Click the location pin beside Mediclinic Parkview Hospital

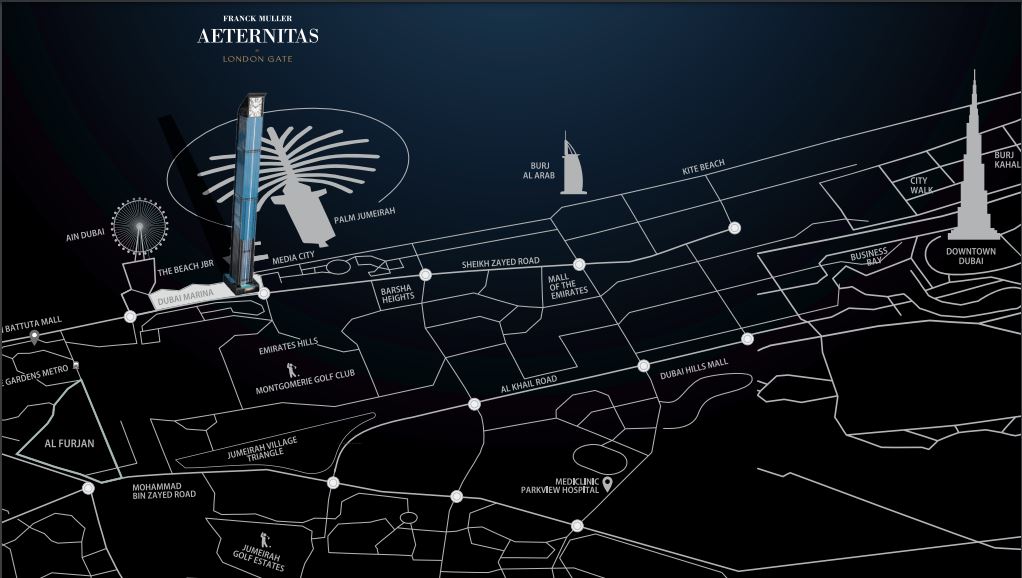pyautogui.click(x=607, y=484)
